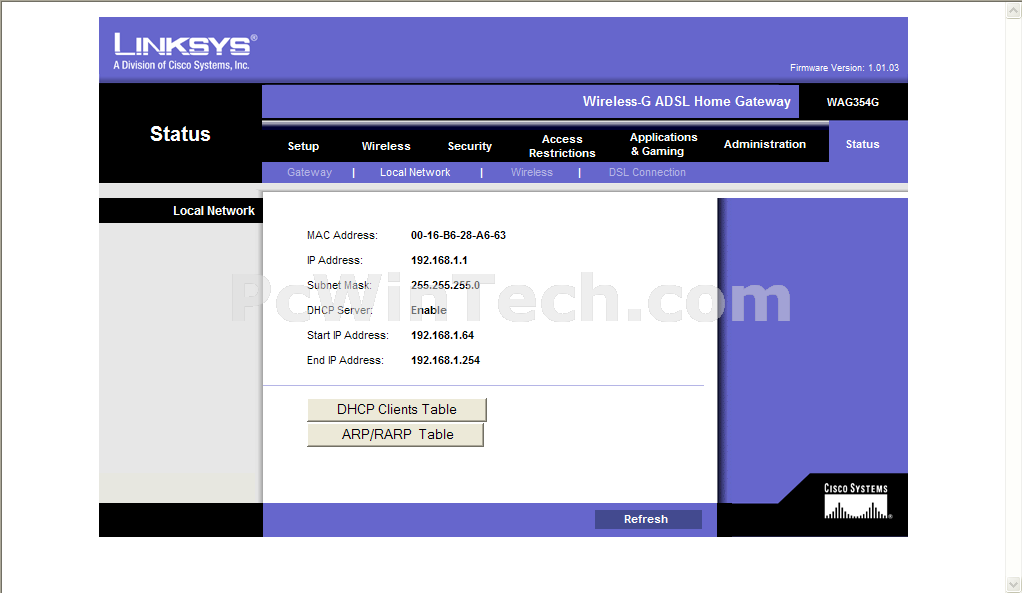Select start IP value 192.168.1.64
This screenshot has height=593, width=1022.
442,335
